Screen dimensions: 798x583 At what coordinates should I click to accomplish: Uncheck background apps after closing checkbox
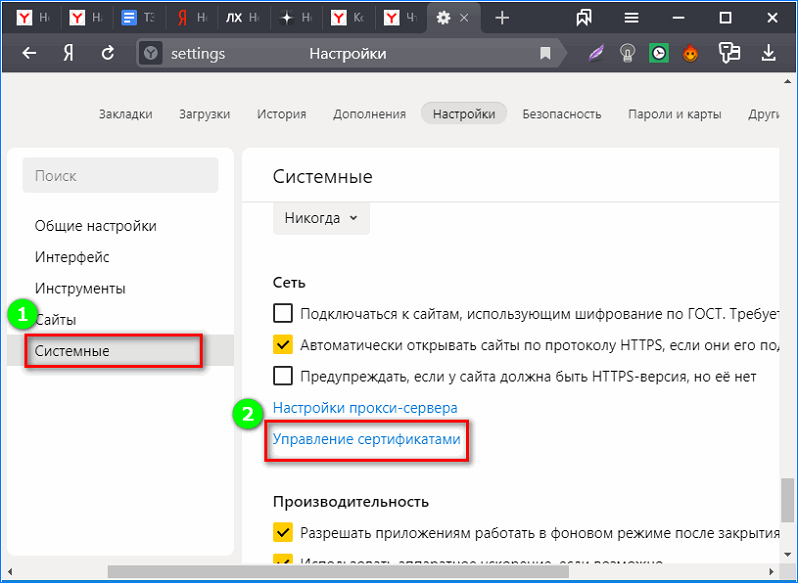click(x=282, y=533)
